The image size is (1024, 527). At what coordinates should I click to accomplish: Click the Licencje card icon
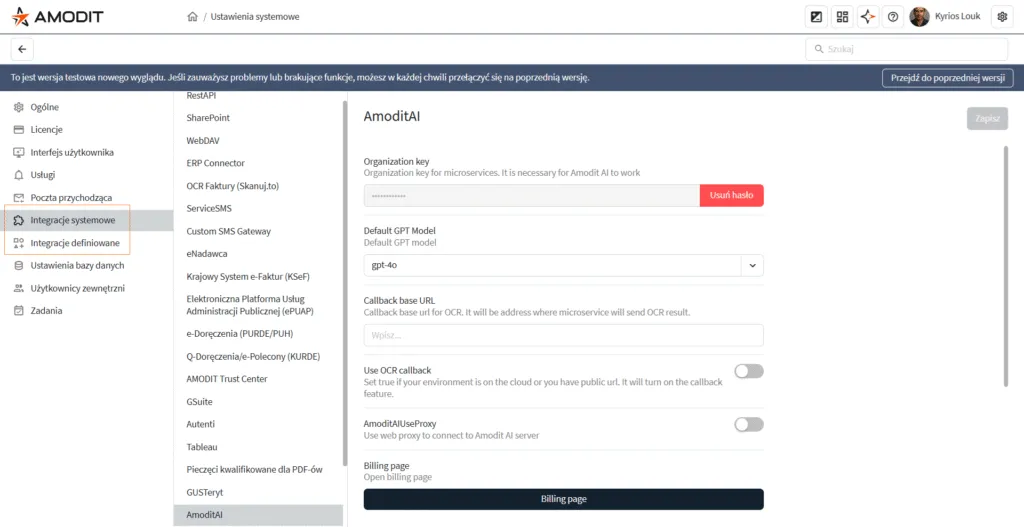[x=18, y=130]
